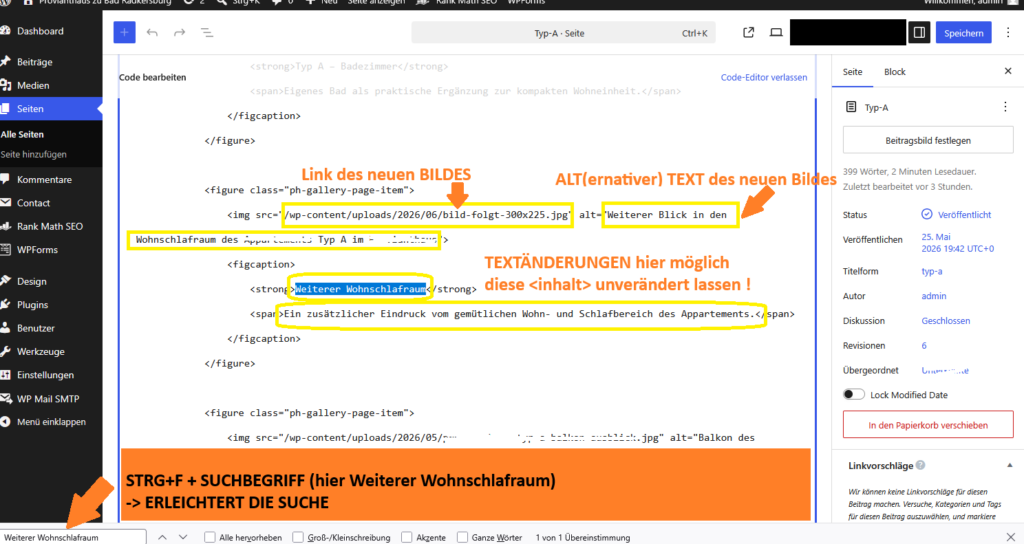Open the device preview (laptop) icon

click(x=776, y=33)
